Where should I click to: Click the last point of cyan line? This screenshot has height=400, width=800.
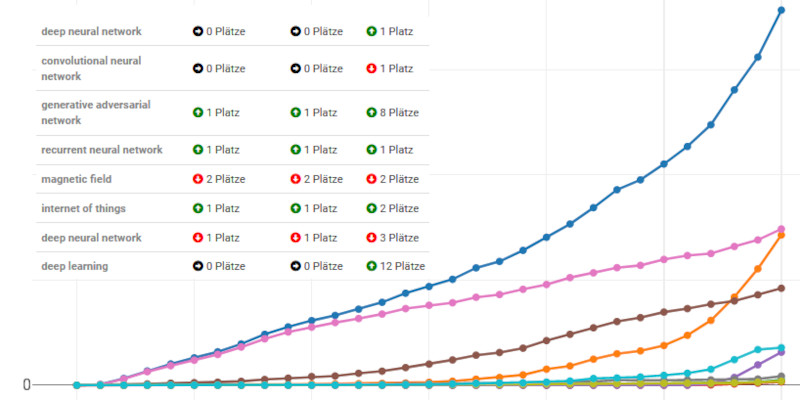click(x=781, y=348)
